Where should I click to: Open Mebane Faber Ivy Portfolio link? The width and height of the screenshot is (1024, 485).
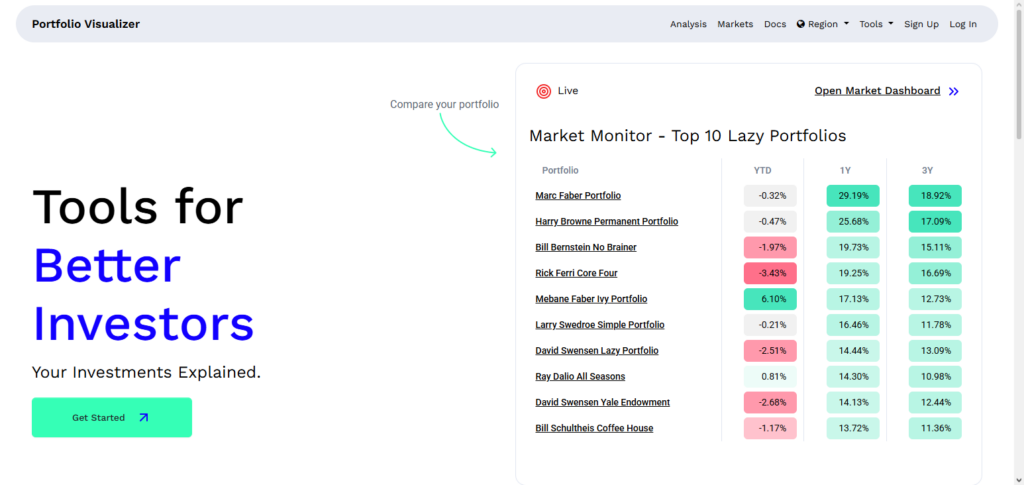point(591,299)
